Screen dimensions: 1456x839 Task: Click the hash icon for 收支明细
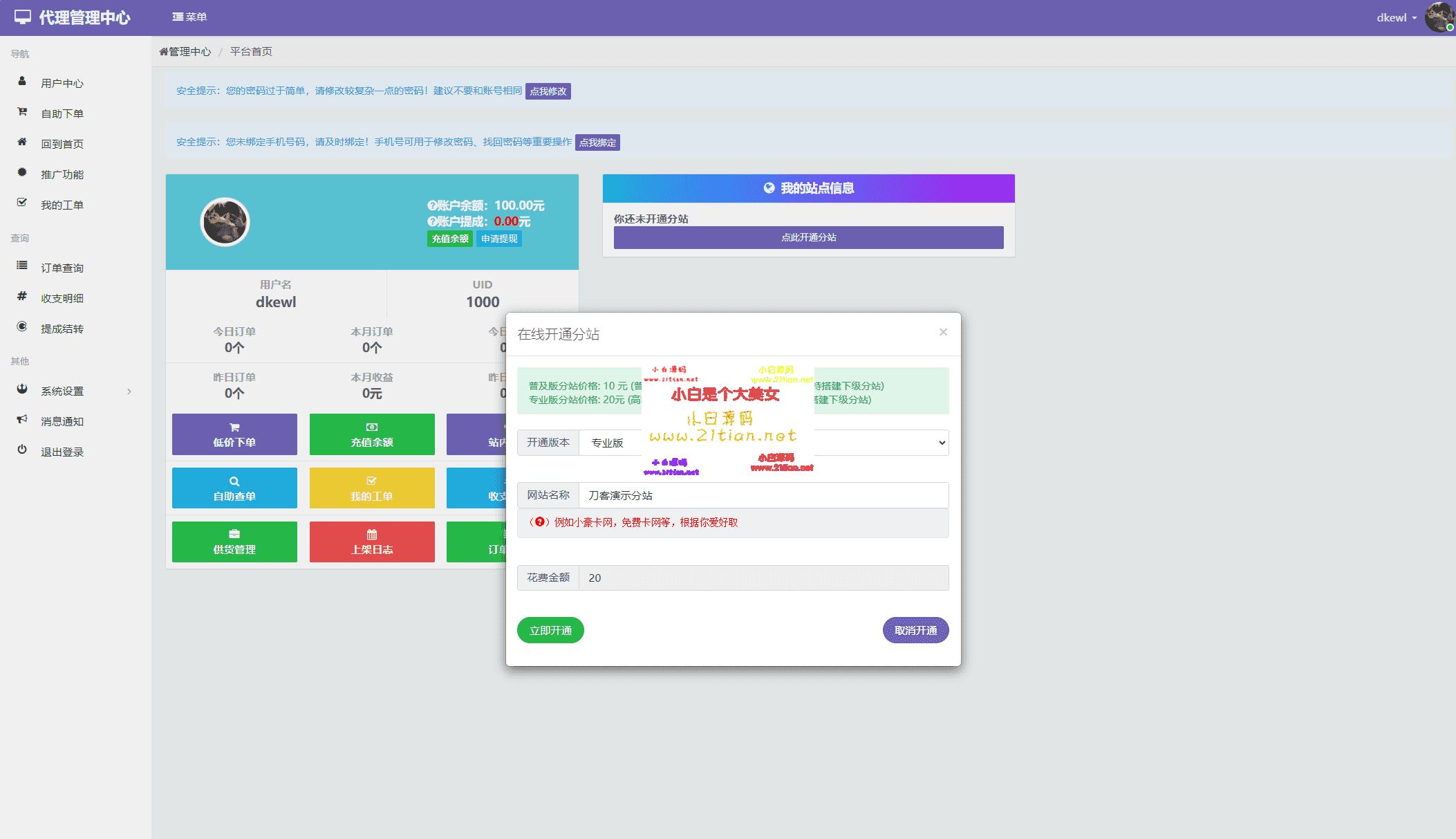click(x=22, y=297)
